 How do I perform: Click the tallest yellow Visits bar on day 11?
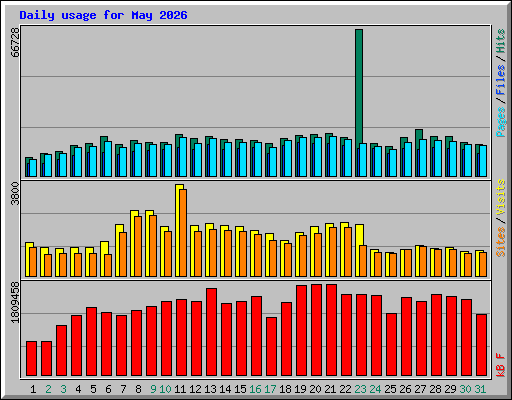pos(179,230)
